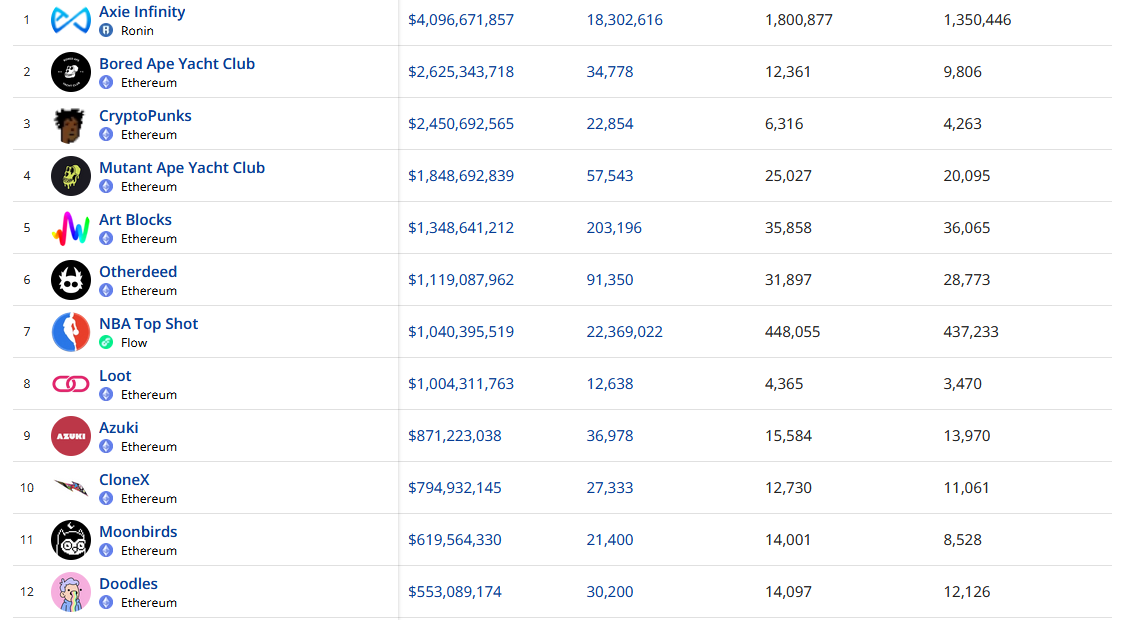Click the $1,119,087,962 sales figure
This screenshot has width=1127, height=620.
(x=461, y=280)
